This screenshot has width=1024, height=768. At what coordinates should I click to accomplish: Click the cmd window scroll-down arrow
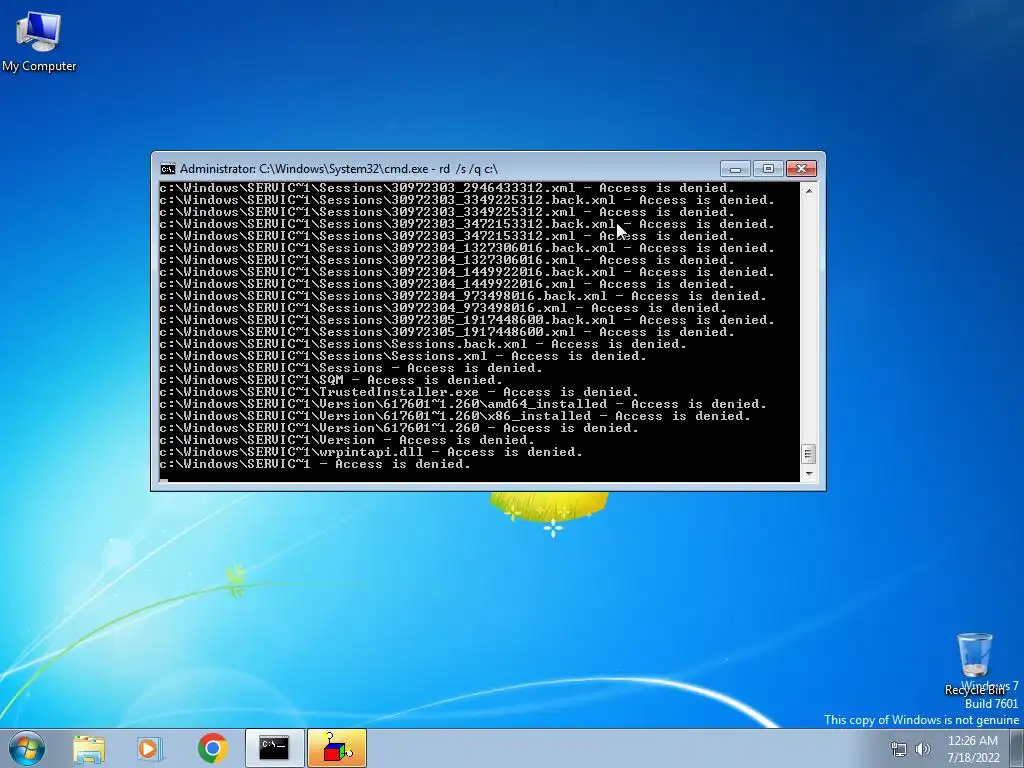click(808, 474)
